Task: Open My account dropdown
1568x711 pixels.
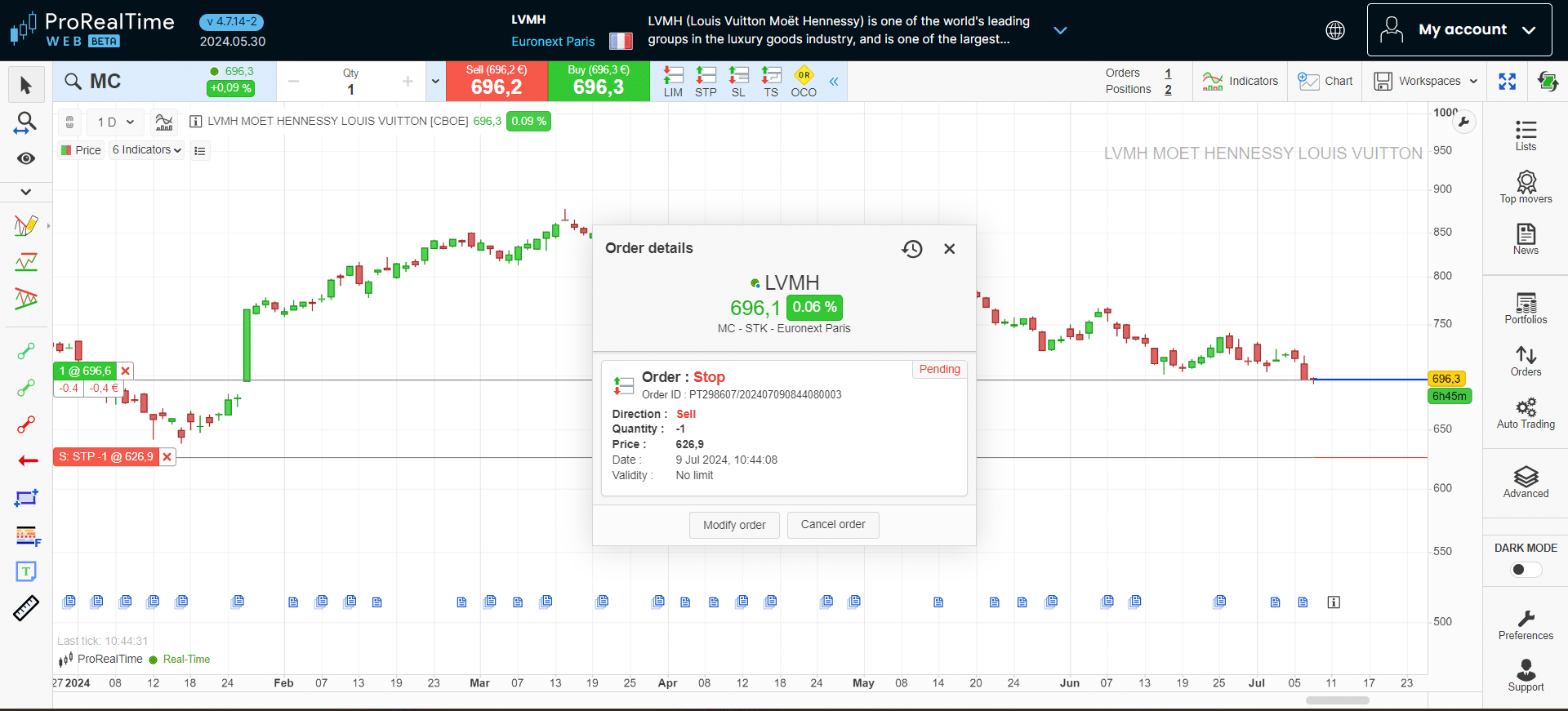Action: tap(1459, 29)
